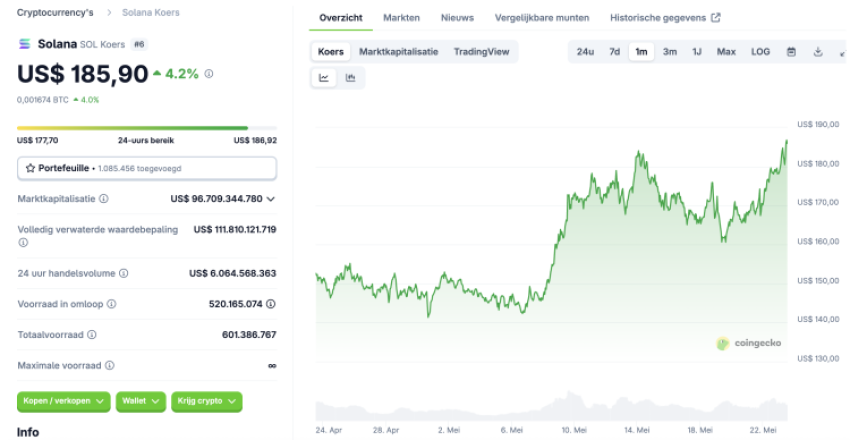Switch chart to TradingView mode
The image size is (850, 440).
pos(481,51)
